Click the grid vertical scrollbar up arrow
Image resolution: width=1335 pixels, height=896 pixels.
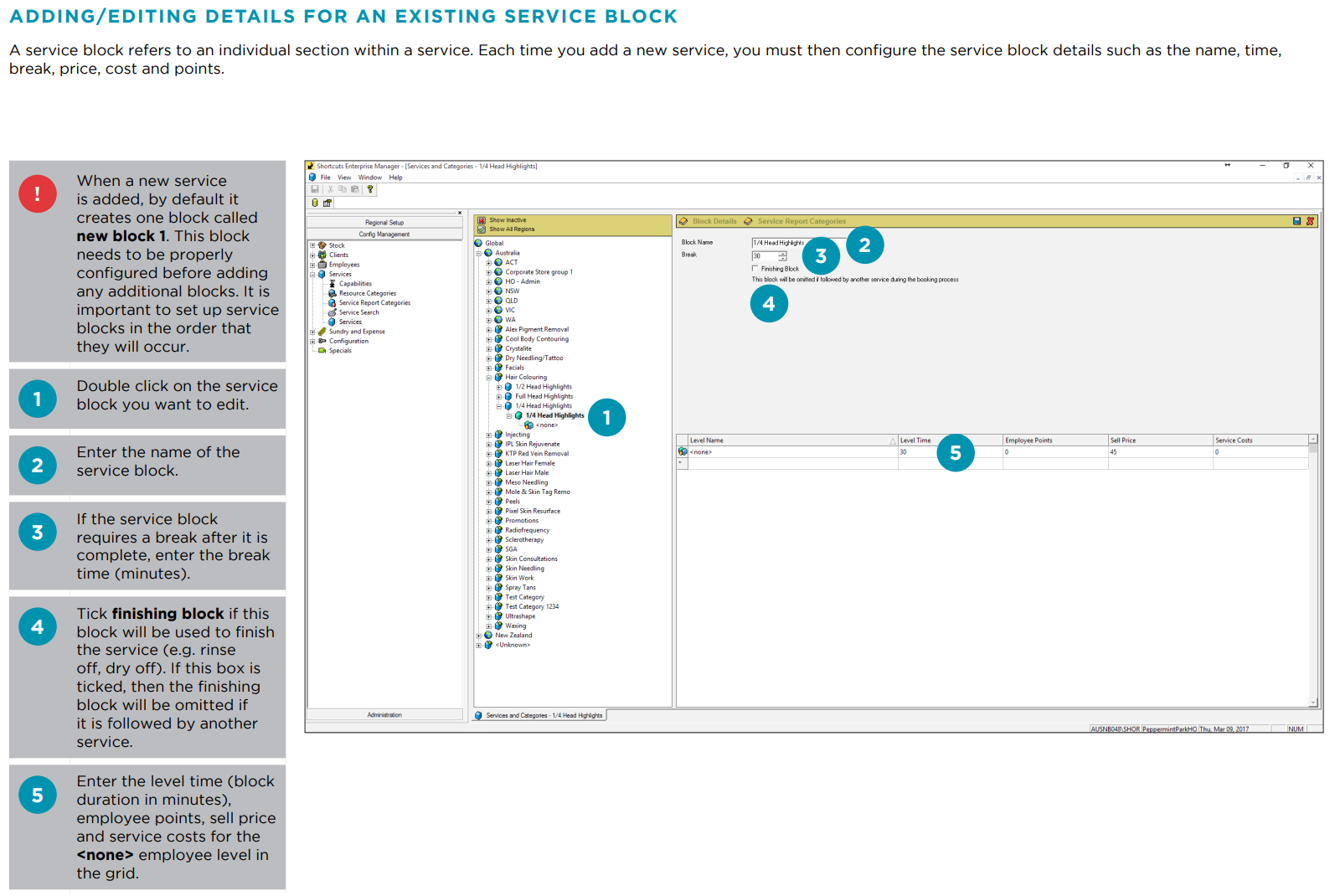click(1313, 439)
